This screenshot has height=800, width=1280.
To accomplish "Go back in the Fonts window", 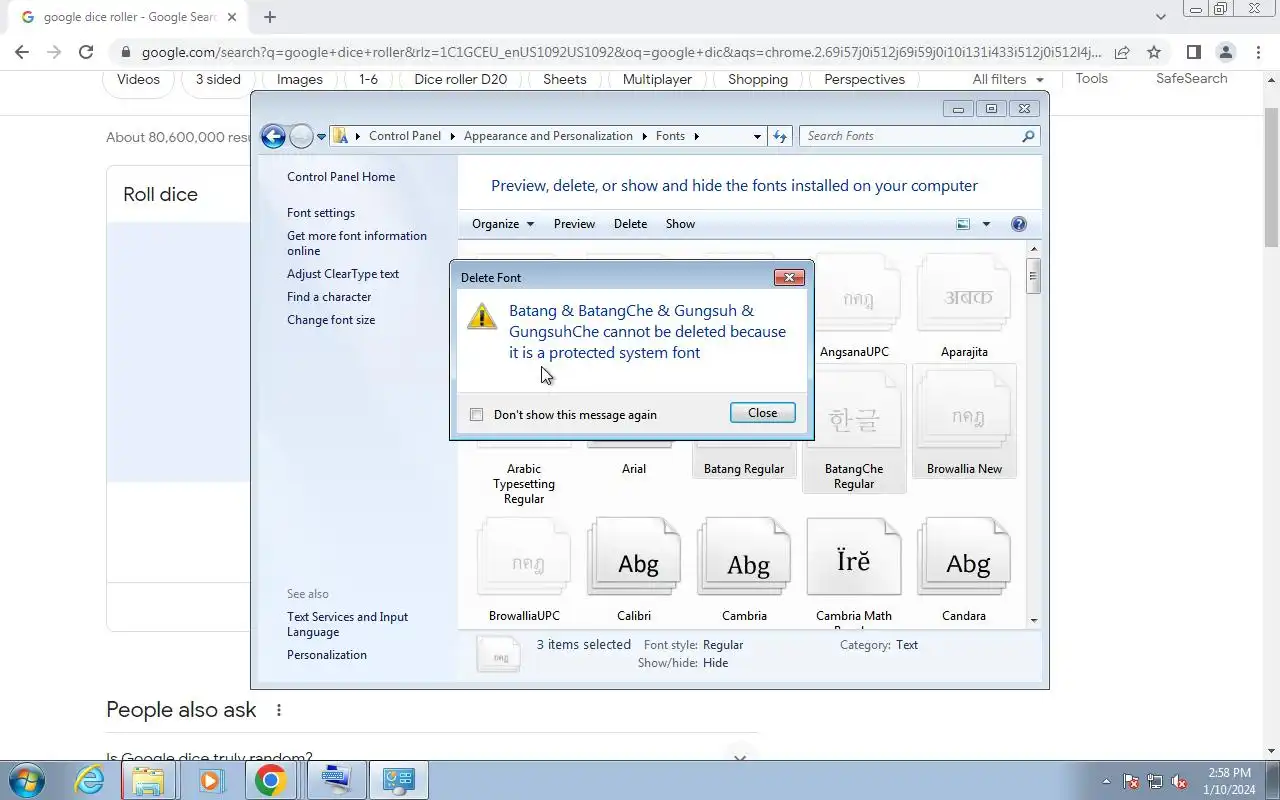I will click(273, 136).
